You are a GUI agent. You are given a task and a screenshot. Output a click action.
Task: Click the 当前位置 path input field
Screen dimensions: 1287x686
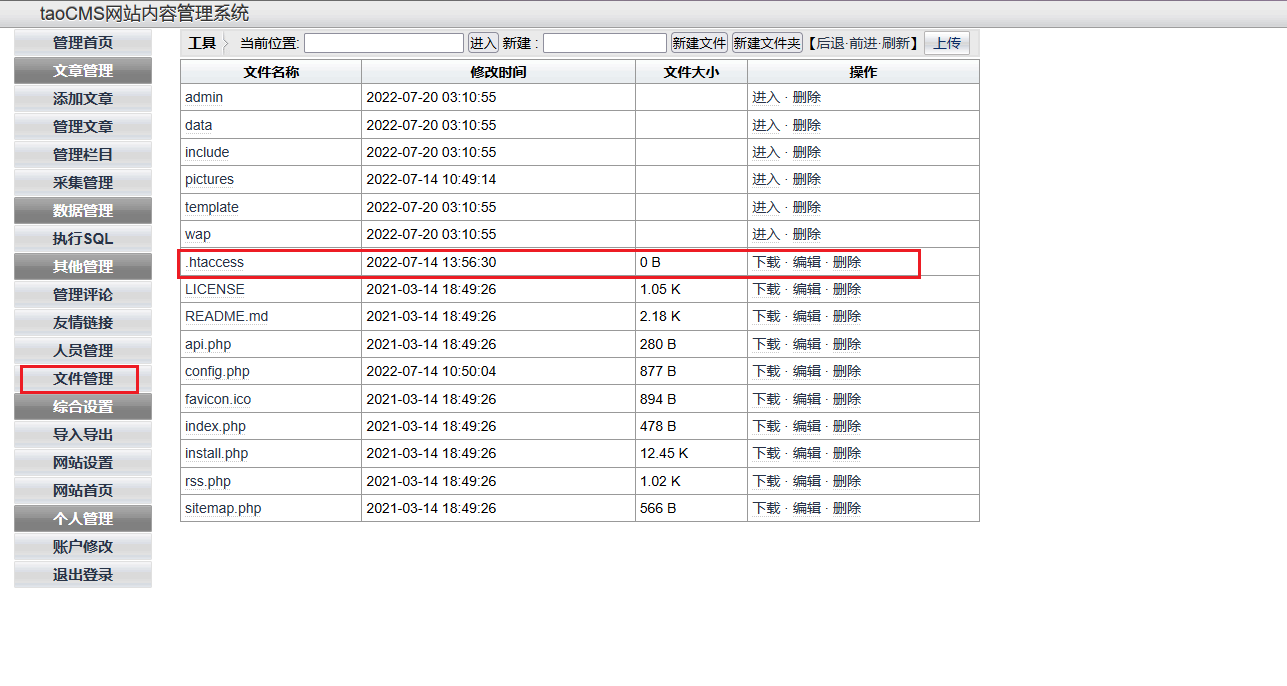tap(383, 43)
